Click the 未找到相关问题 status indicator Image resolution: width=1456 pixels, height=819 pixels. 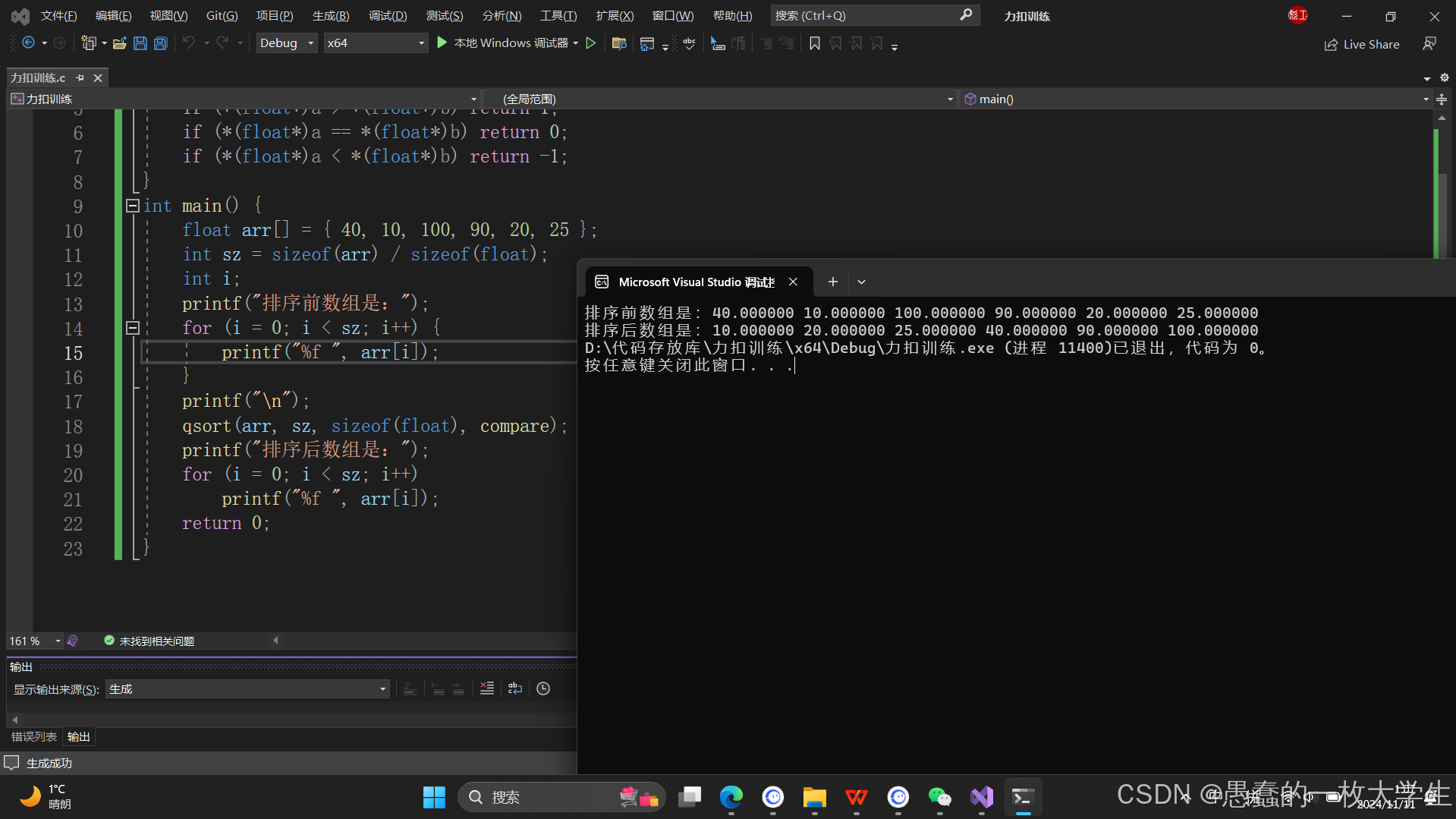tap(149, 641)
